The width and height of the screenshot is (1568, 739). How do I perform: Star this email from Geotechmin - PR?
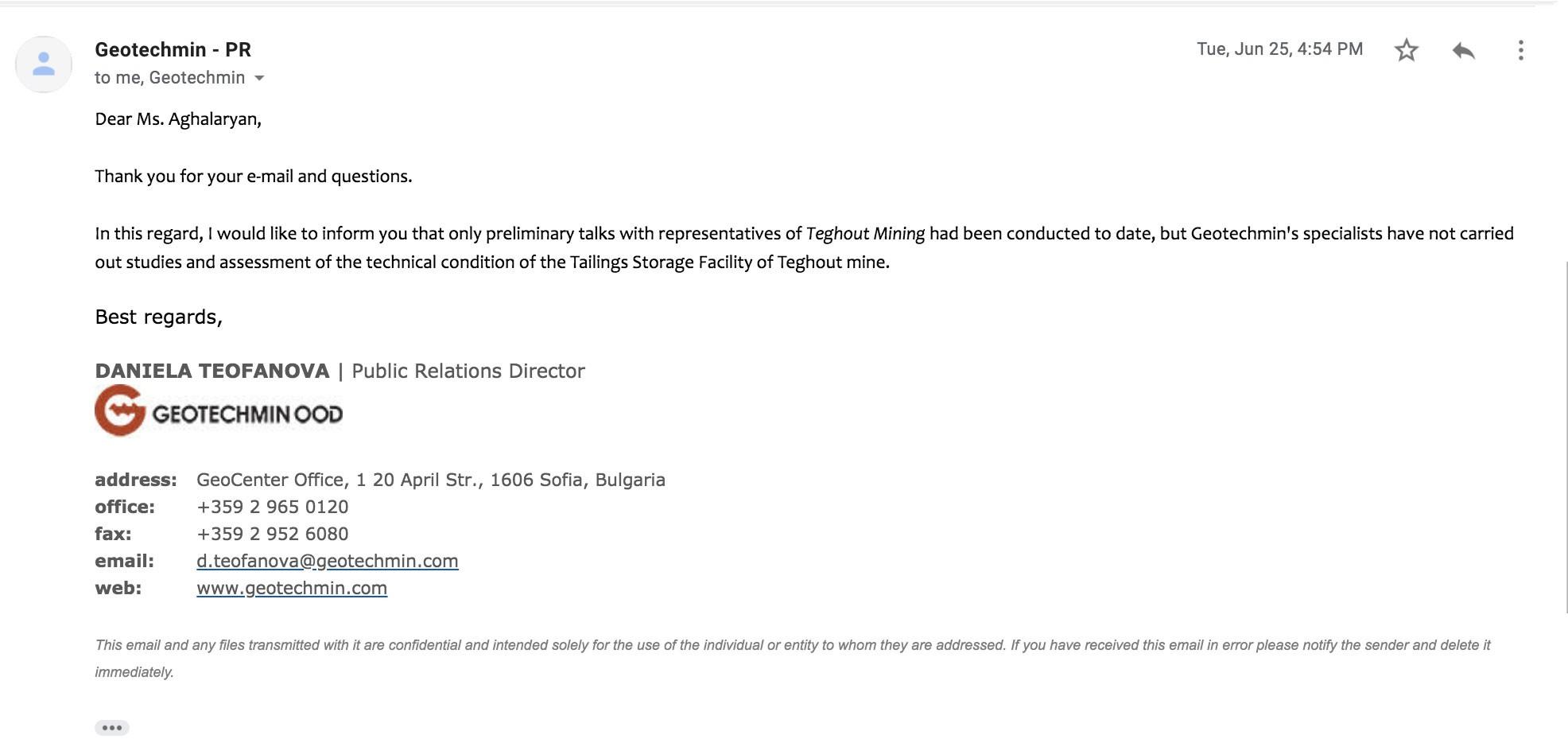[1406, 50]
